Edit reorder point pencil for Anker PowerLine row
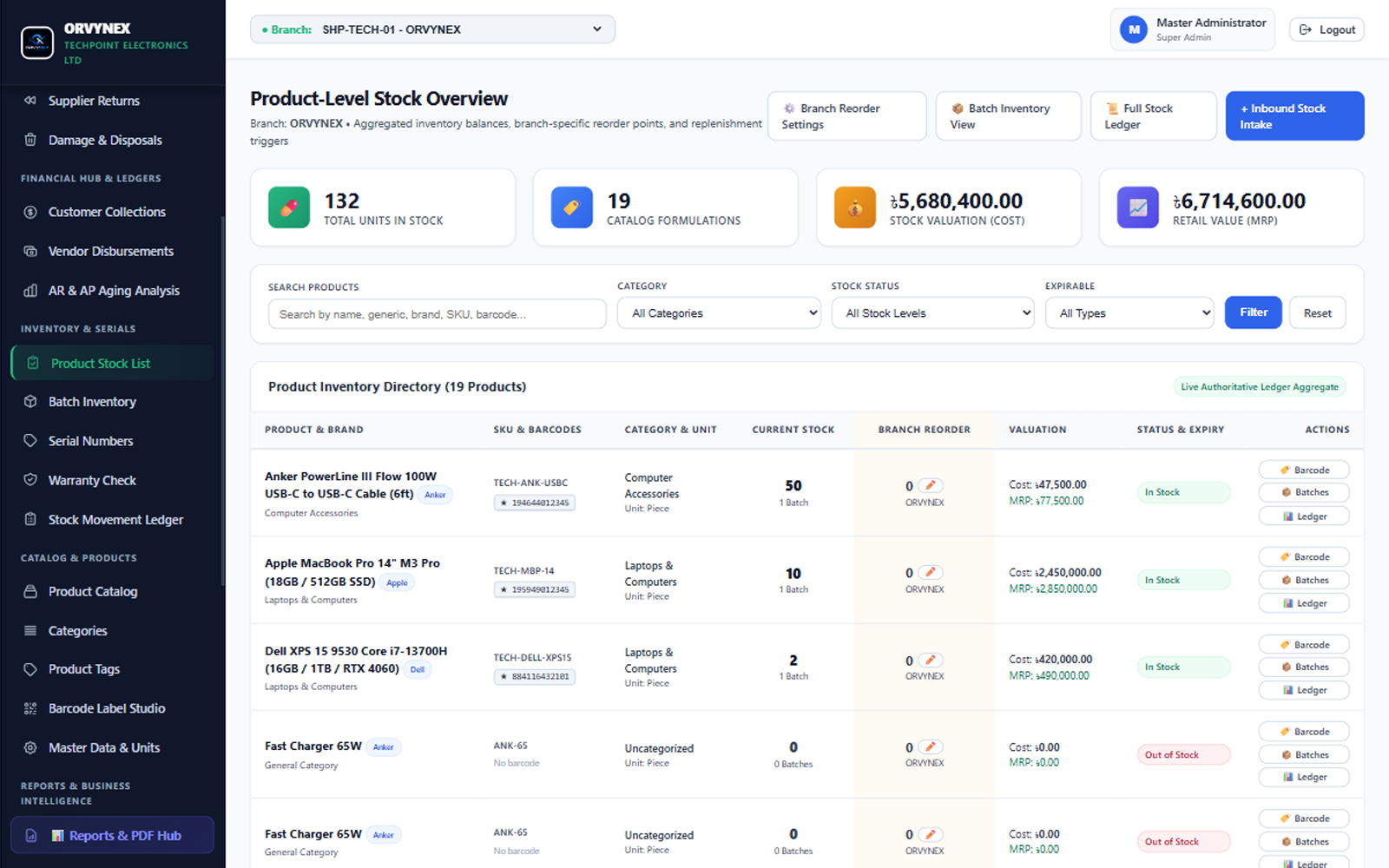Viewport: 1389px width, 868px height. (x=931, y=485)
